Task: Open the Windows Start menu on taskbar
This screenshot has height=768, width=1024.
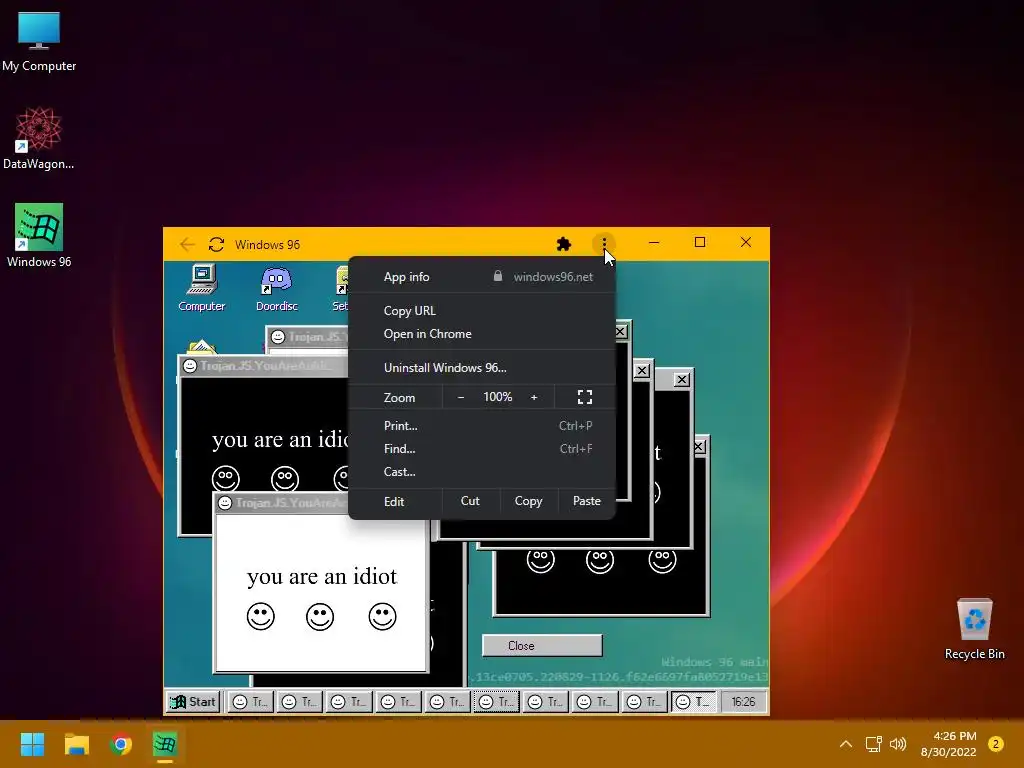Action: coord(32,744)
